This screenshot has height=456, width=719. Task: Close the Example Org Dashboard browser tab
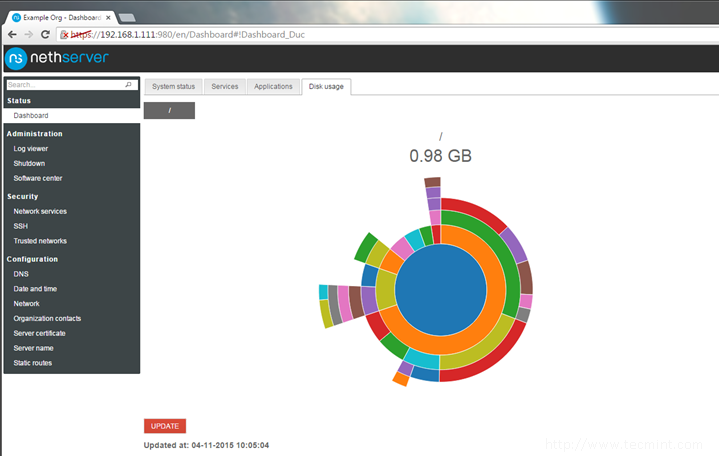pos(108,17)
